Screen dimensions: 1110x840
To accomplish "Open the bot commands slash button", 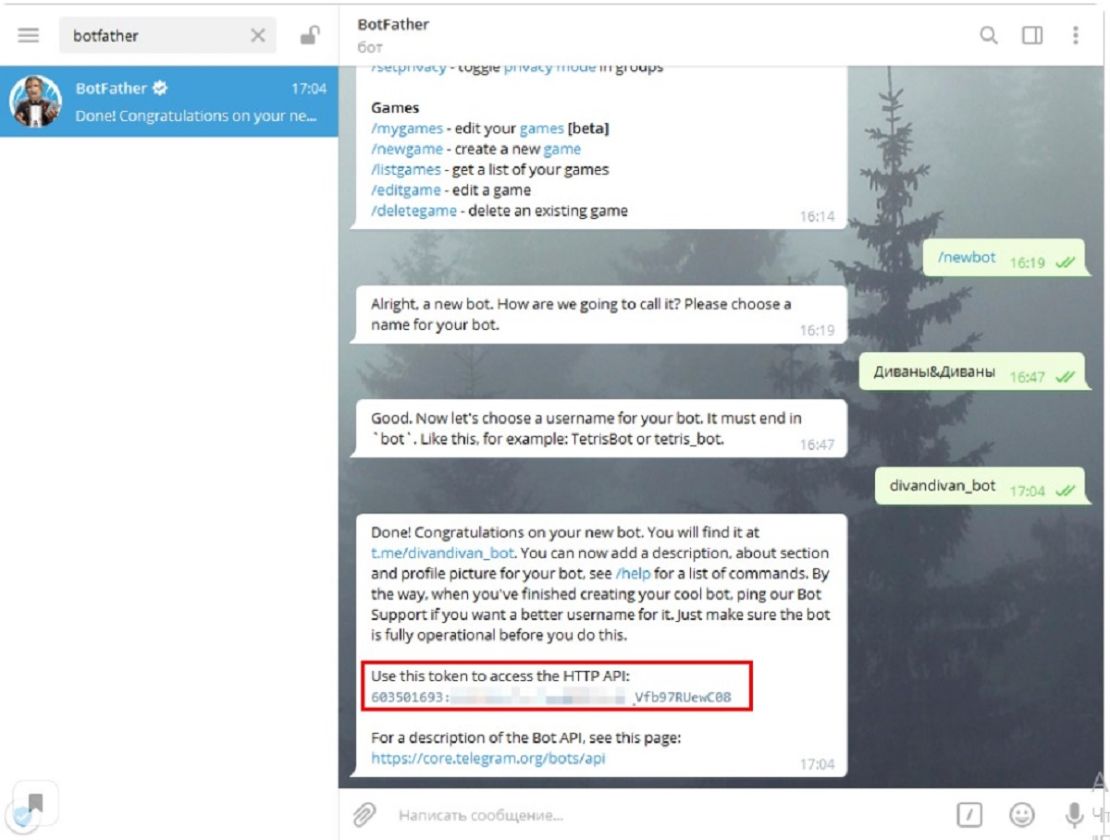I will point(969,815).
